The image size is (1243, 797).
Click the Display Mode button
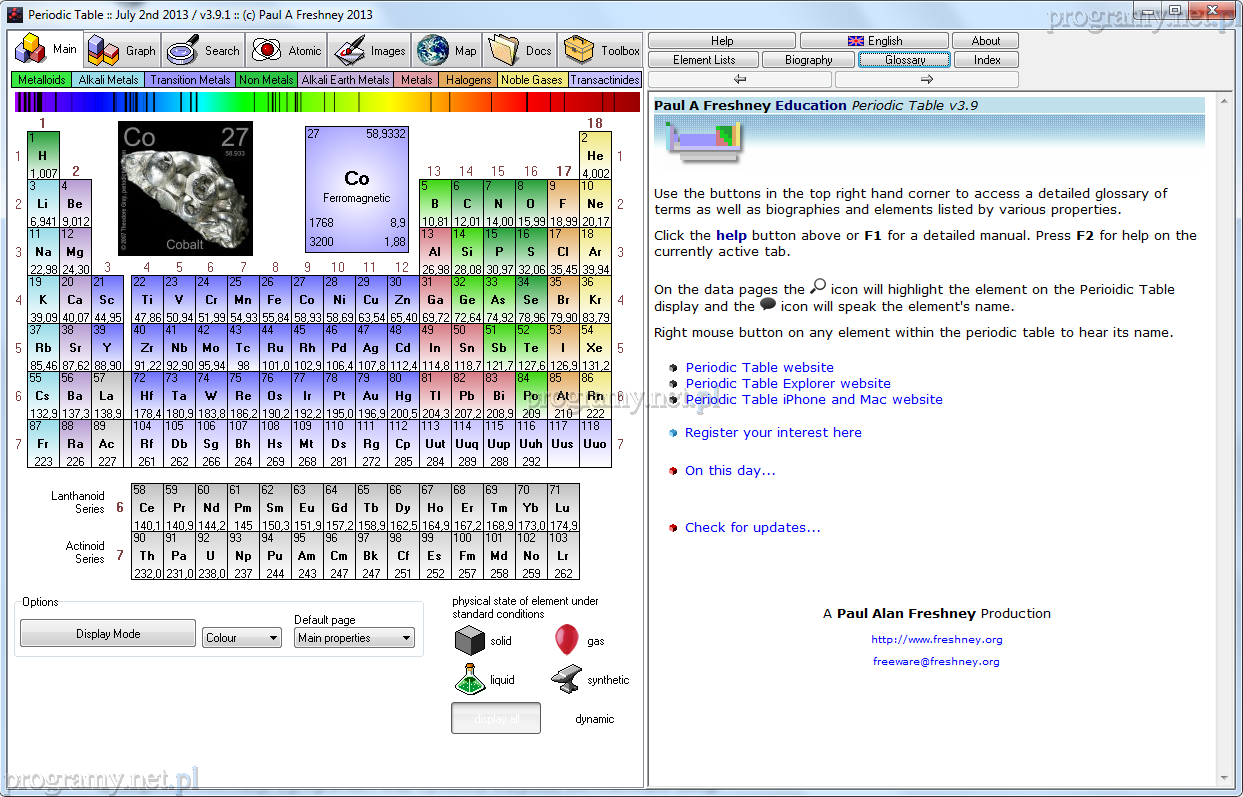pos(108,634)
